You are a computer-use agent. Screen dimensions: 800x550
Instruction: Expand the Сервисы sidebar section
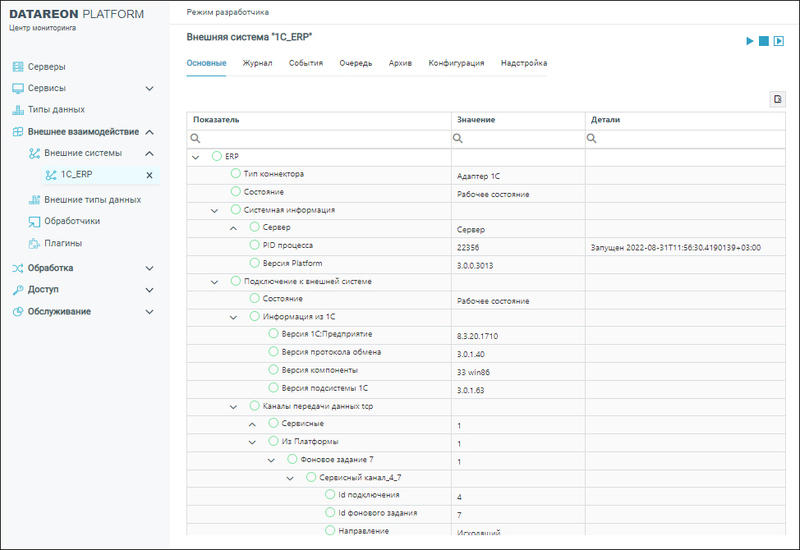149,88
